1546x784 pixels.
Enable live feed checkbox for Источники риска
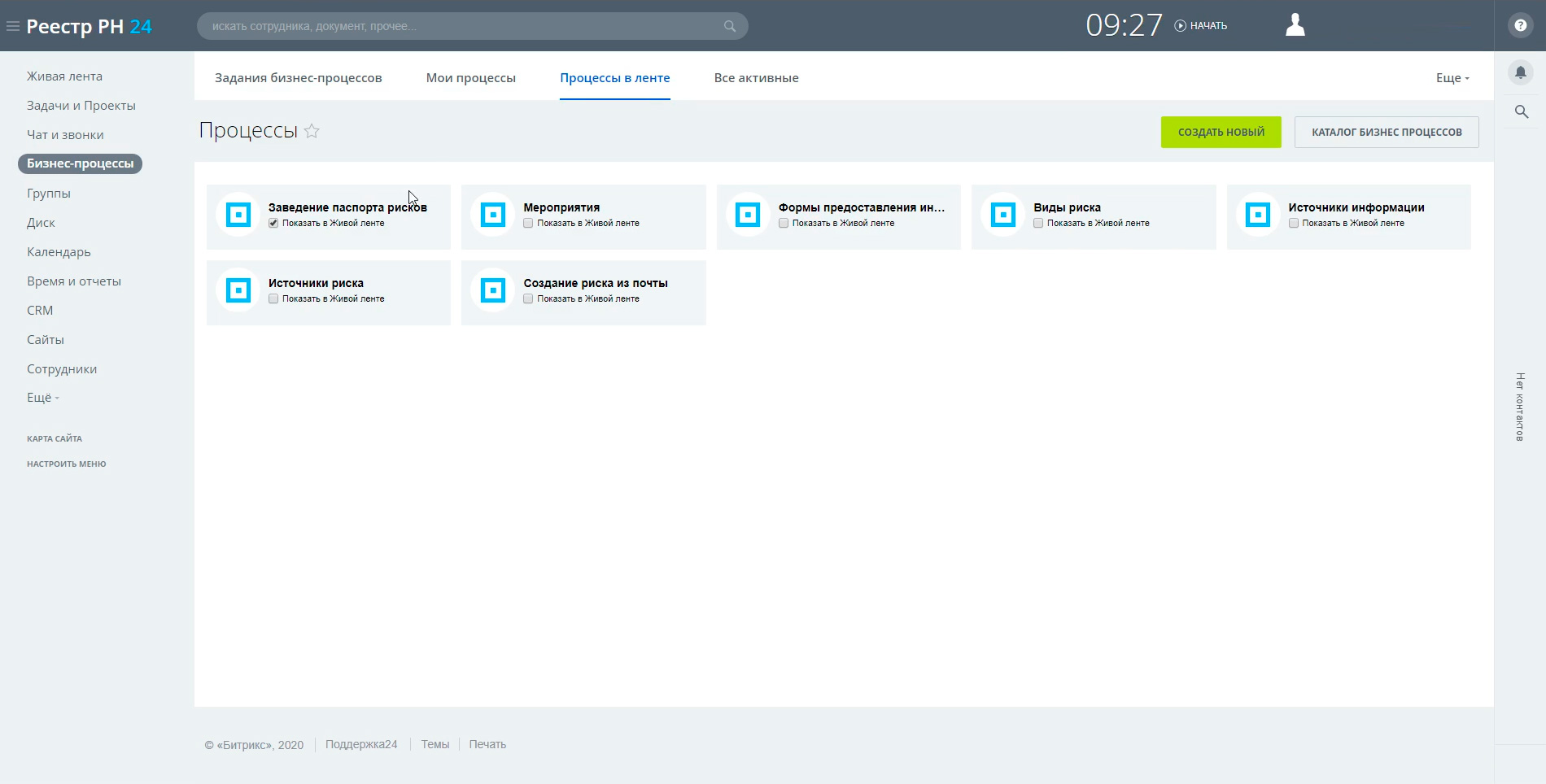273,298
